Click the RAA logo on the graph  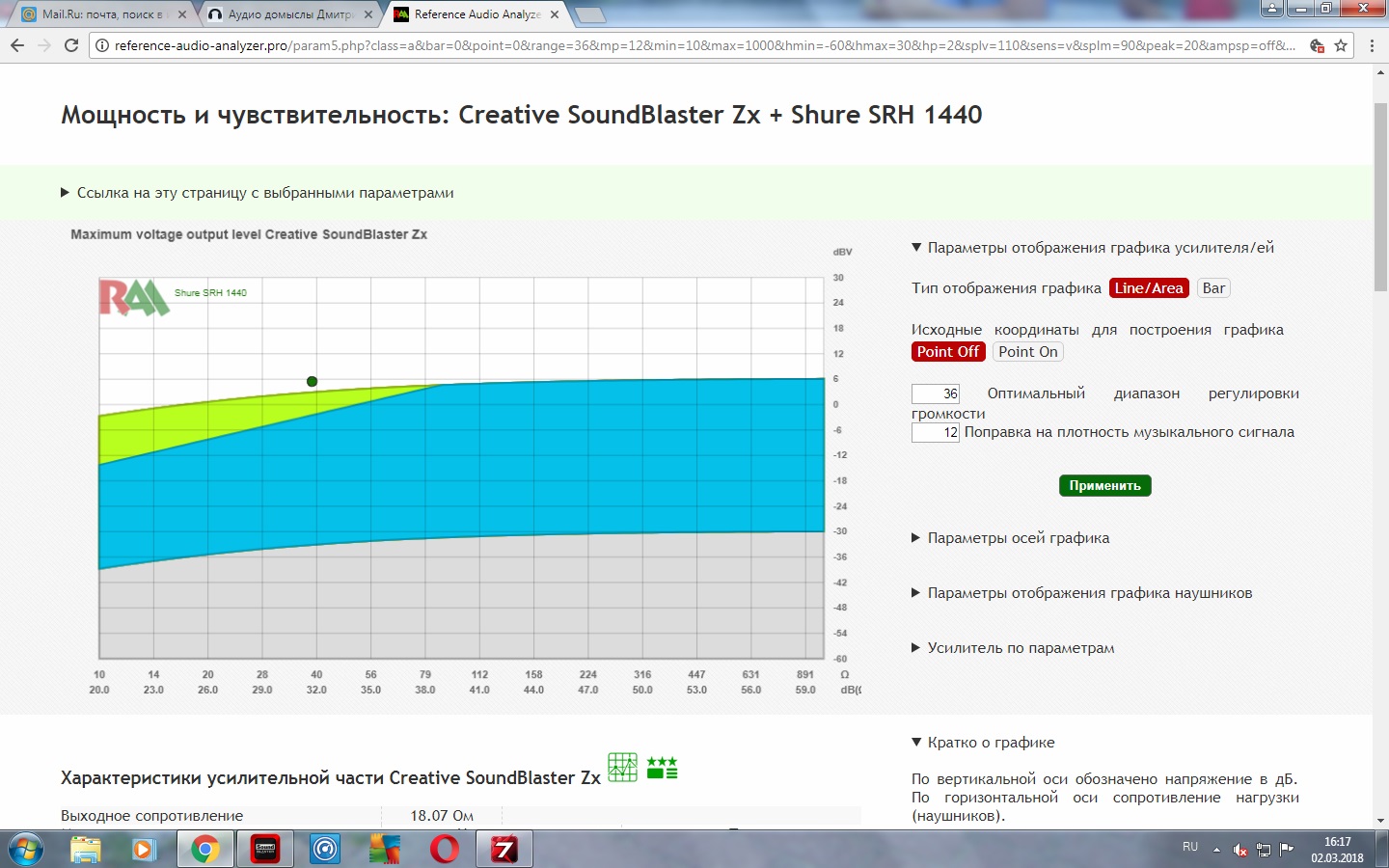click(x=132, y=297)
